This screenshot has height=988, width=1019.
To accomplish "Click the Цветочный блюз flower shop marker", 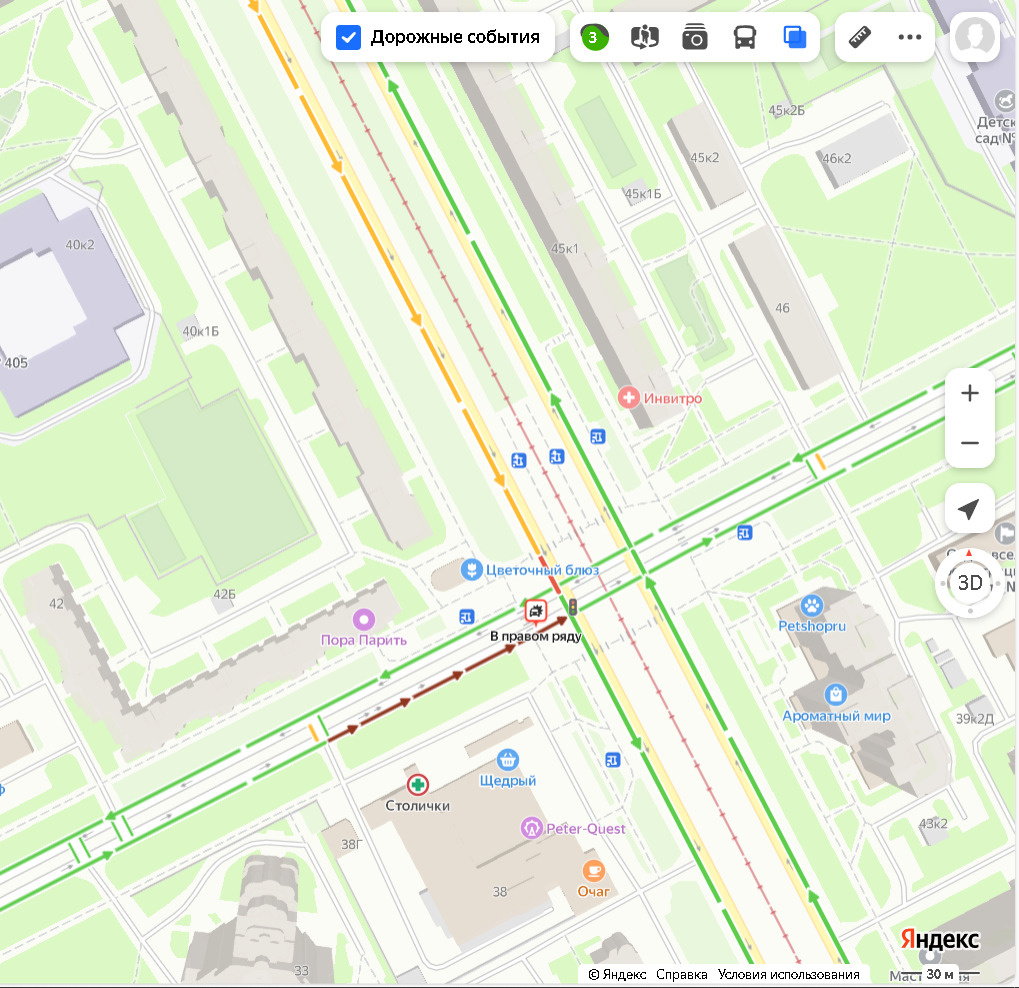I will pyautogui.click(x=471, y=570).
